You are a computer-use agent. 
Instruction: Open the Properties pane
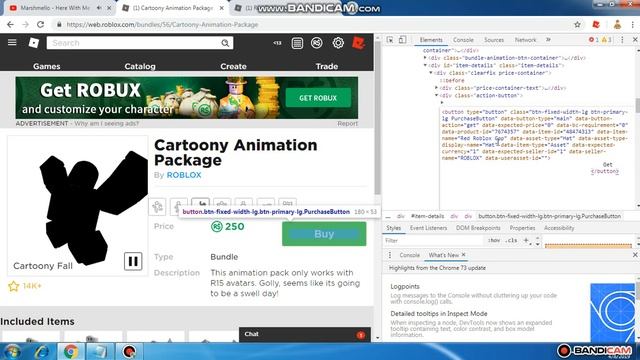(x=522, y=228)
